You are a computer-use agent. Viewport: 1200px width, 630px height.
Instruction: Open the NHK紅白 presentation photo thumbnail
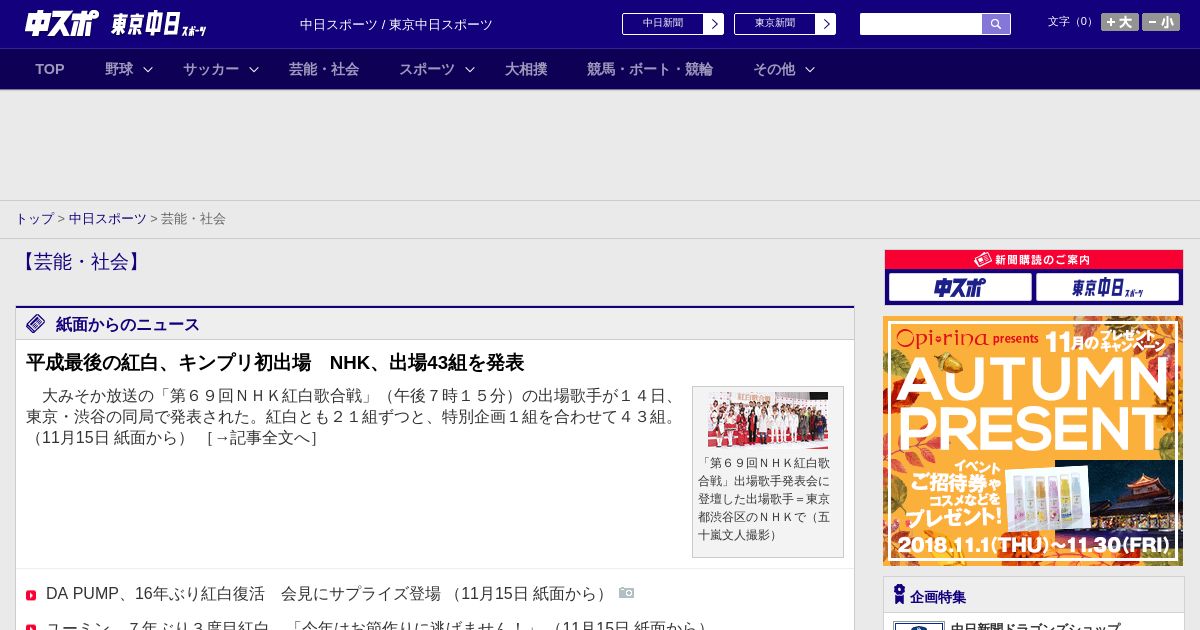pyautogui.click(x=768, y=420)
